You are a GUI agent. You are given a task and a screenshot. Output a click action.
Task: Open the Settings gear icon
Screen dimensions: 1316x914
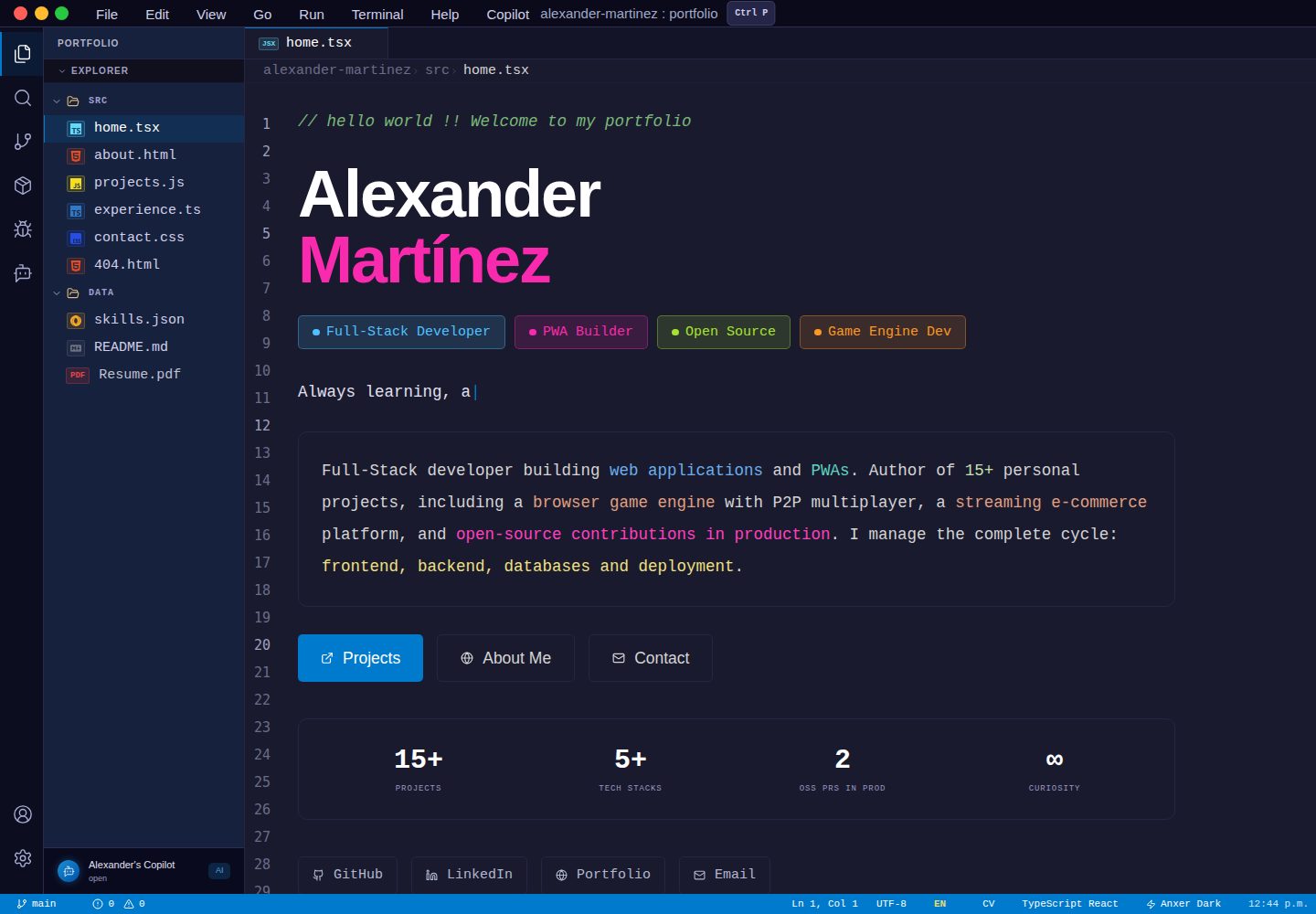(23, 858)
